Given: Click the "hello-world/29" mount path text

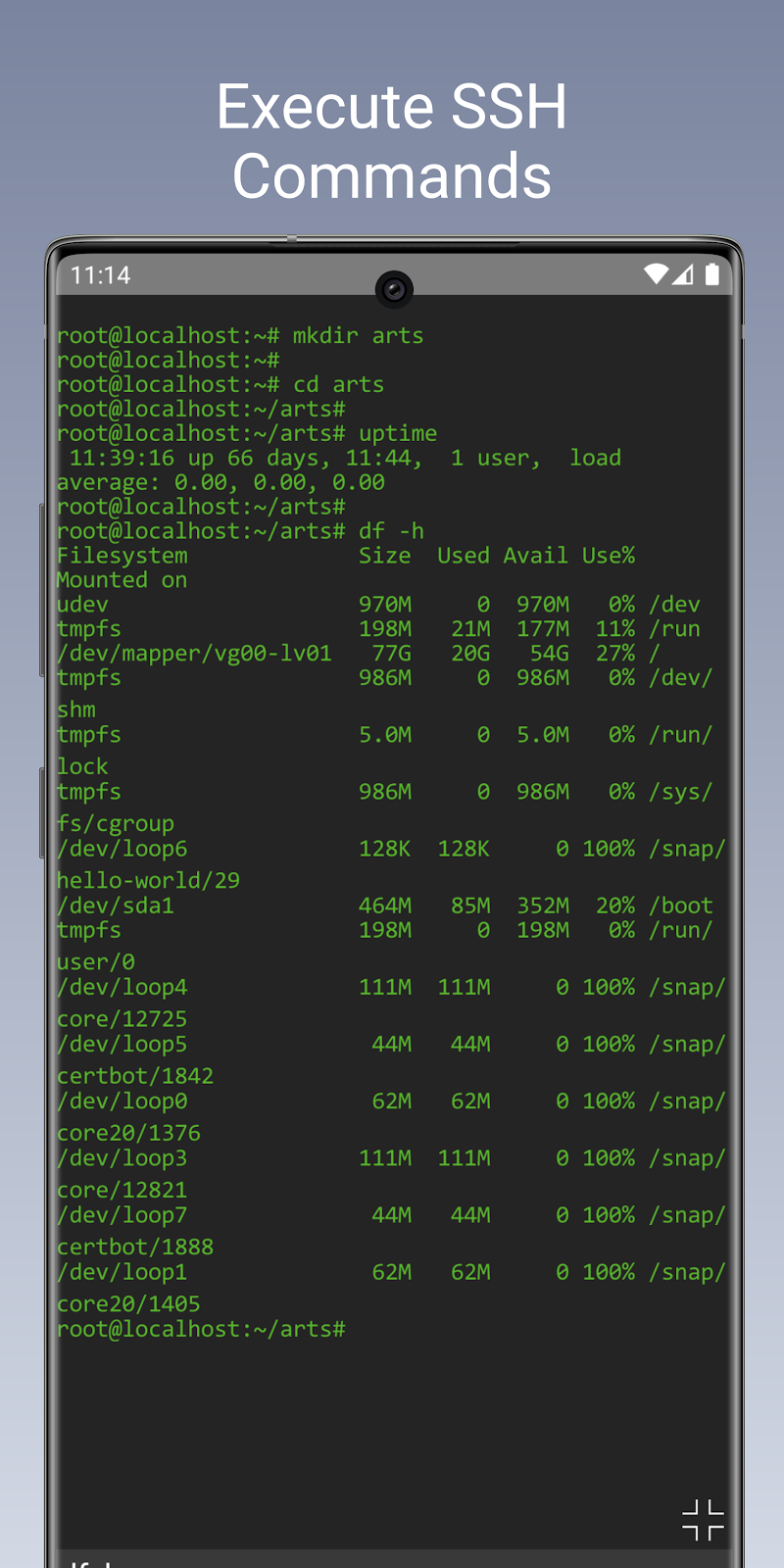Looking at the screenshot, I should 148,881.
